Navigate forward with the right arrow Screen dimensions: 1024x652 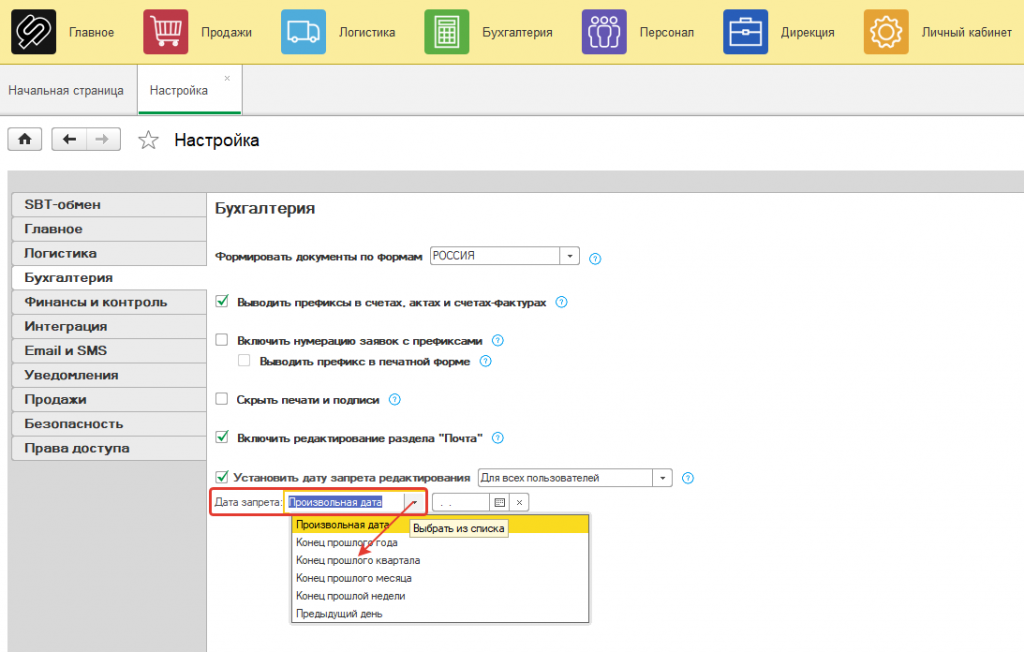click(103, 139)
